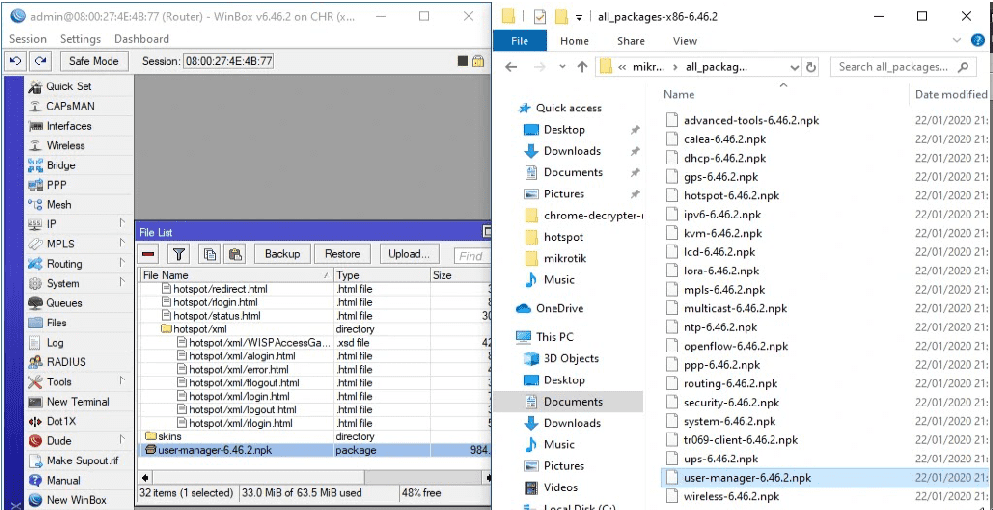Toggle Safe Mode in WinBox
The width and height of the screenshot is (993, 510).
tap(93, 61)
